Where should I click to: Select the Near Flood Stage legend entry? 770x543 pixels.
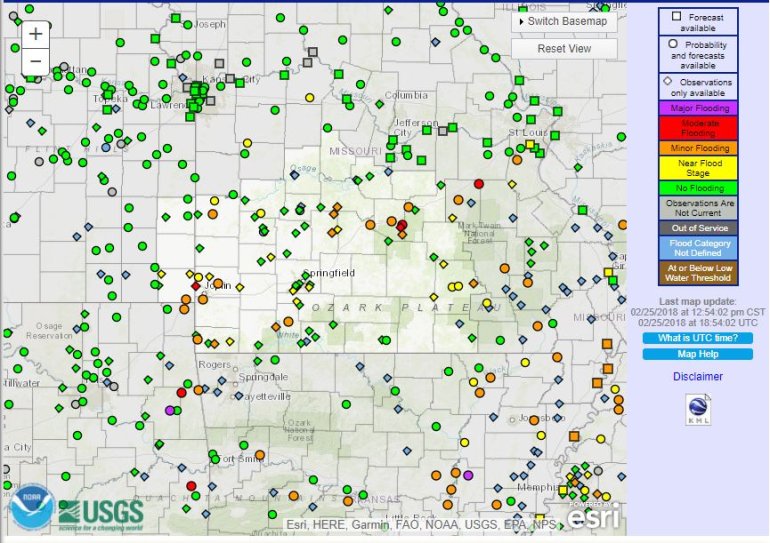click(x=698, y=168)
